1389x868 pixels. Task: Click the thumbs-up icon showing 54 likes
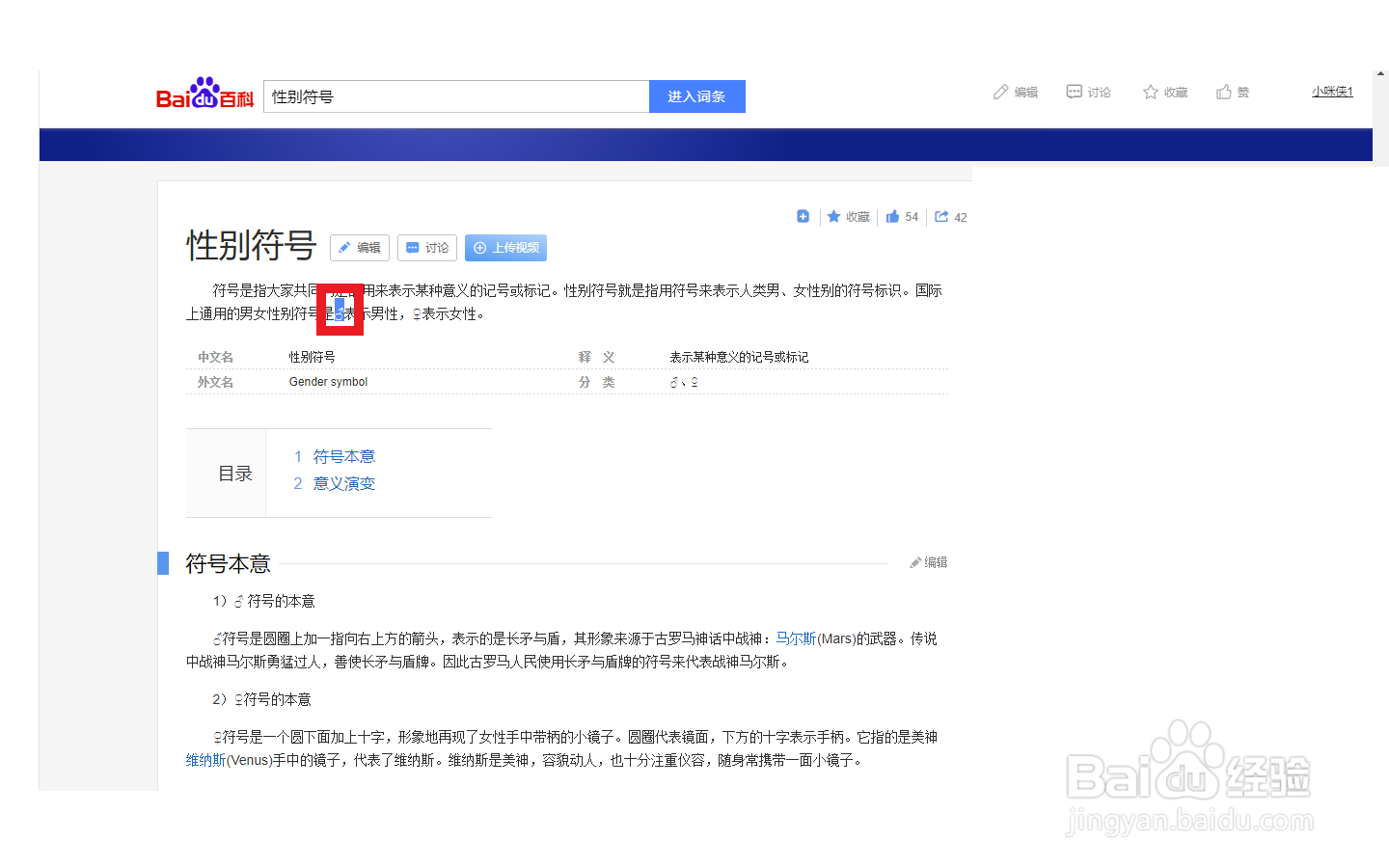coord(901,216)
